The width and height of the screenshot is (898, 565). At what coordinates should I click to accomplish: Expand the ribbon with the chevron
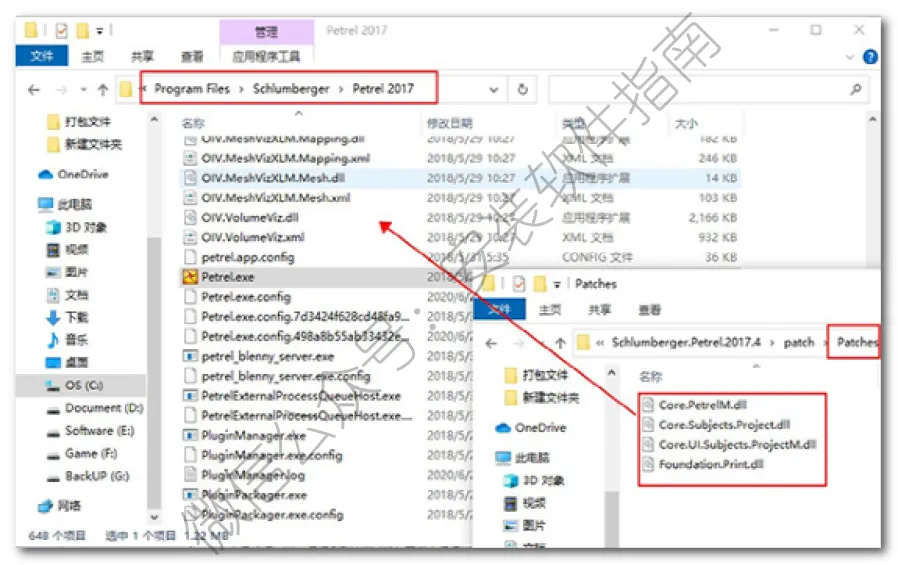point(850,57)
